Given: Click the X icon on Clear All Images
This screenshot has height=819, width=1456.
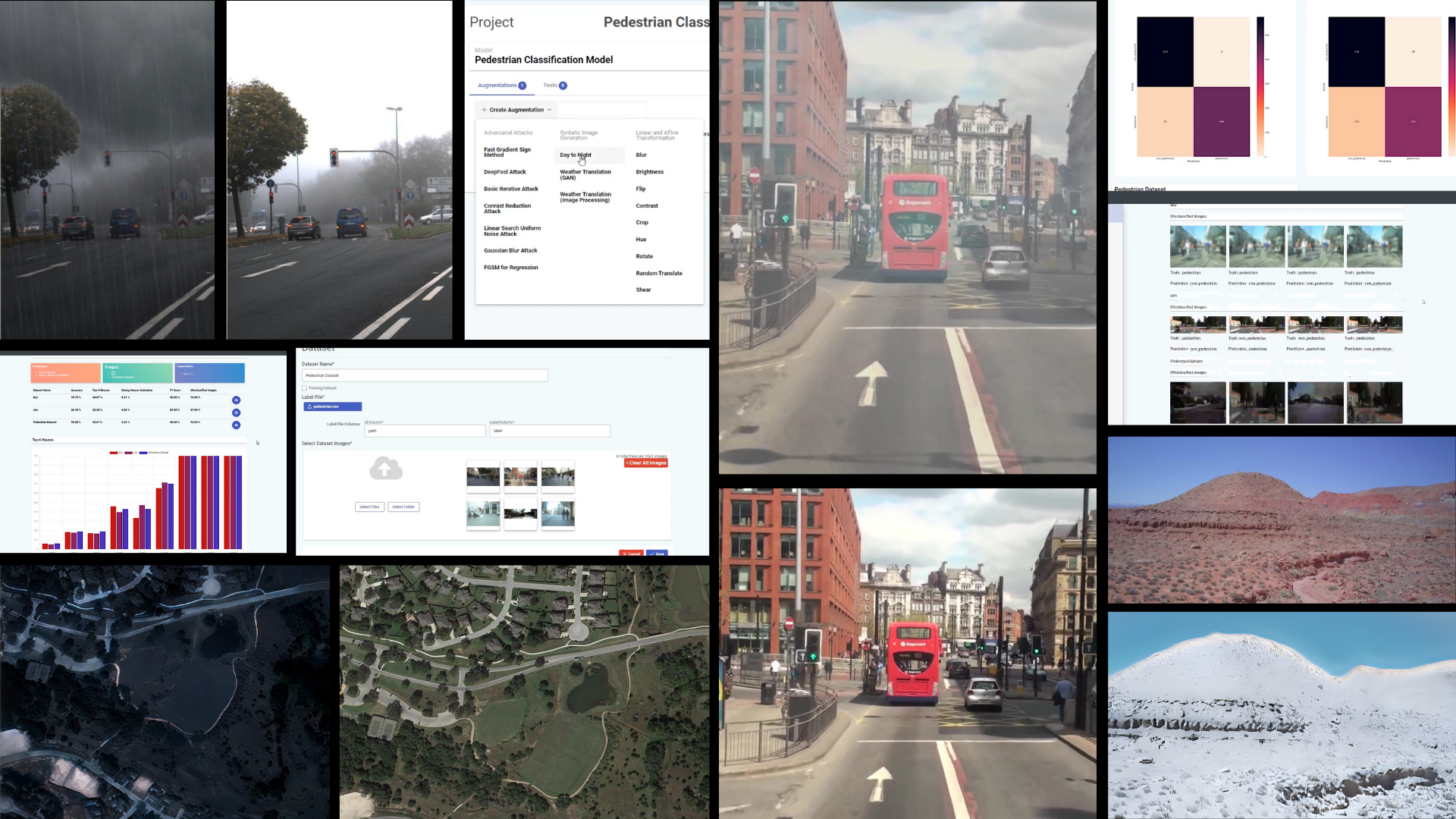Looking at the screenshot, I should click(x=626, y=463).
